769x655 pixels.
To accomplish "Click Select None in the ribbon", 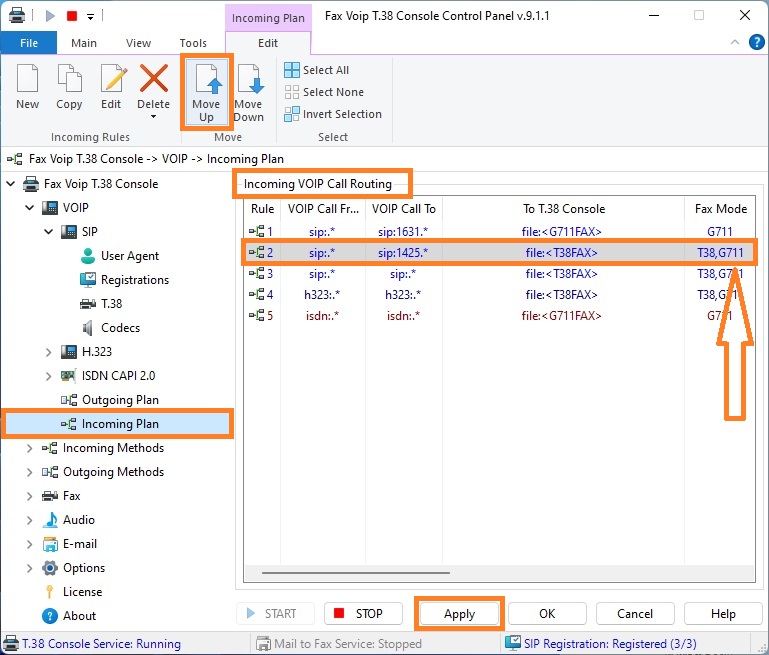I will (324, 92).
